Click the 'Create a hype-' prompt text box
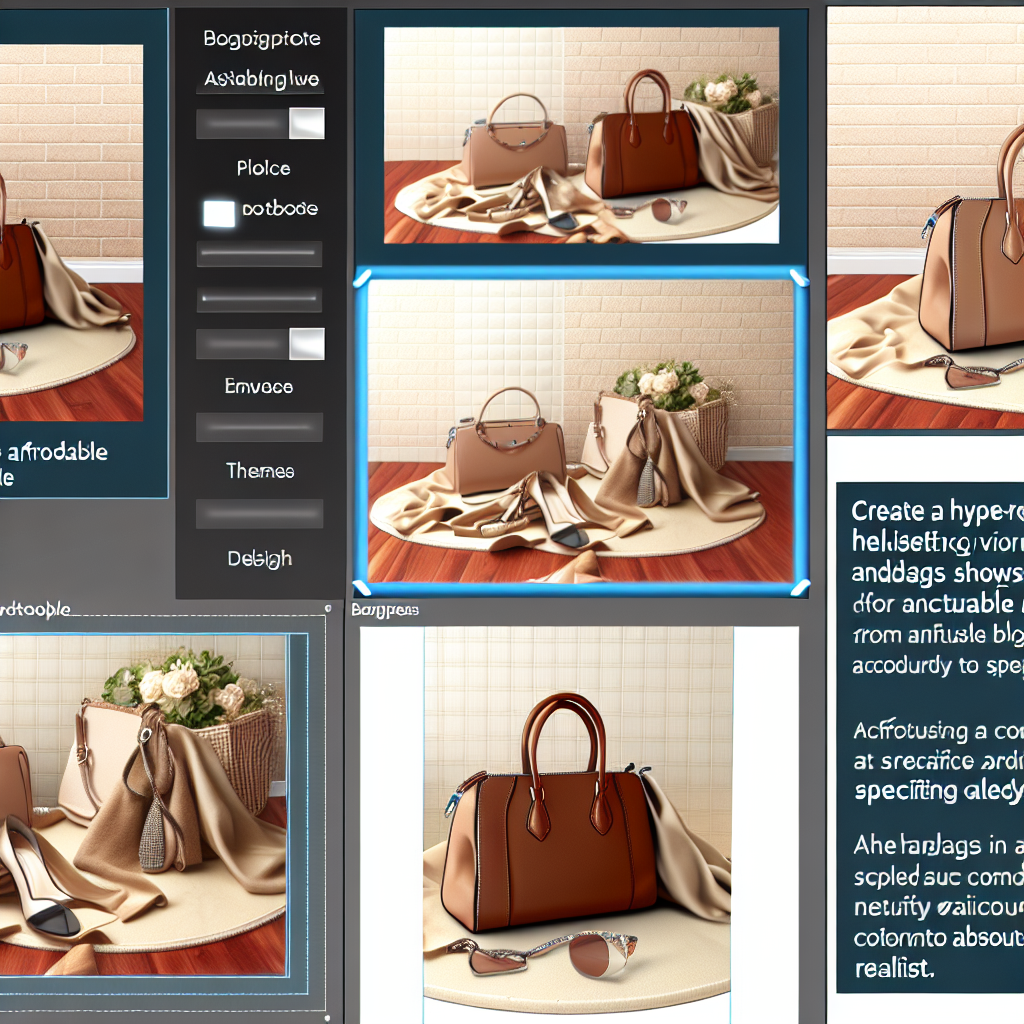The width and height of the screenshot is (1024, 1024). 928,740
